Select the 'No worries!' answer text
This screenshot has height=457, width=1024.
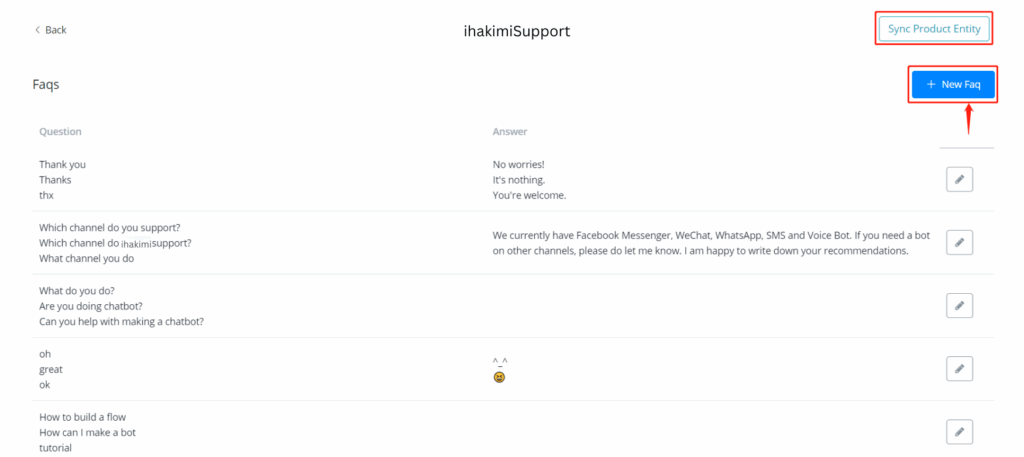[x=518, y=164]
